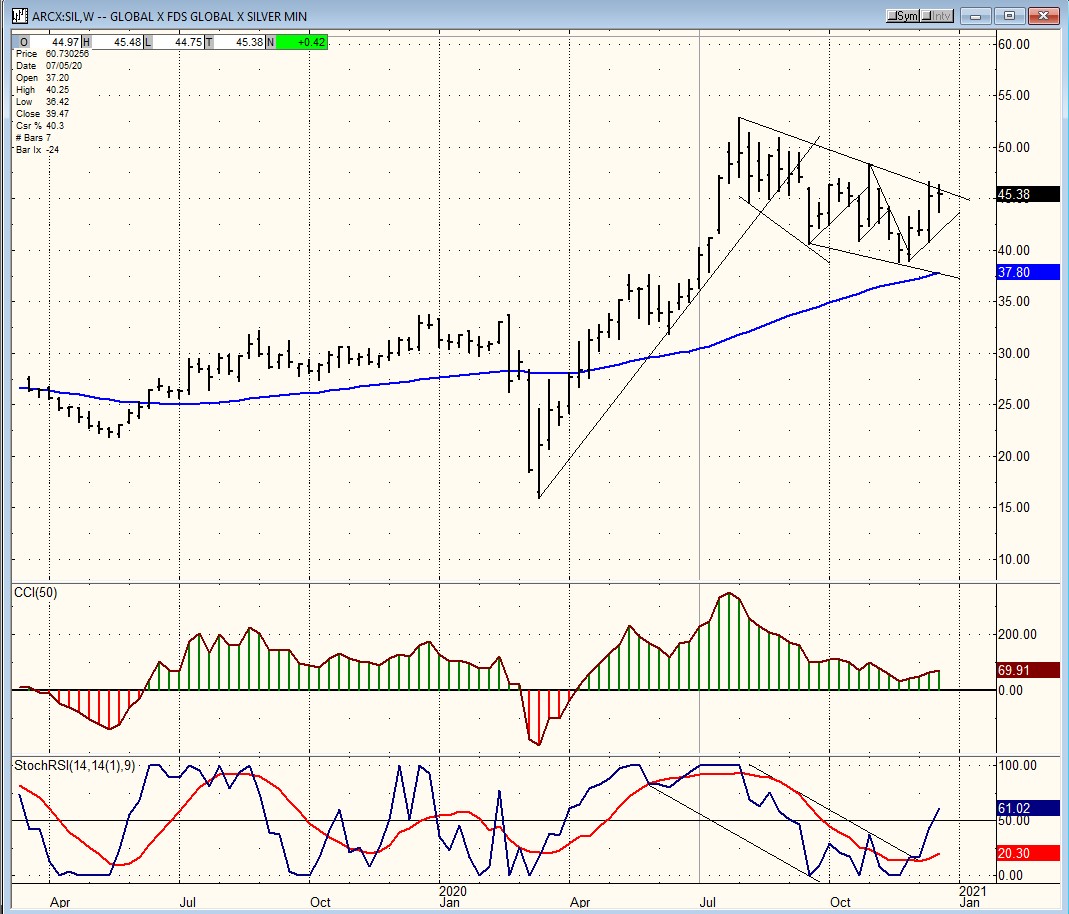Click the High price field showing 45.48
Screen dimensions: 1069x914
(115, 41)
